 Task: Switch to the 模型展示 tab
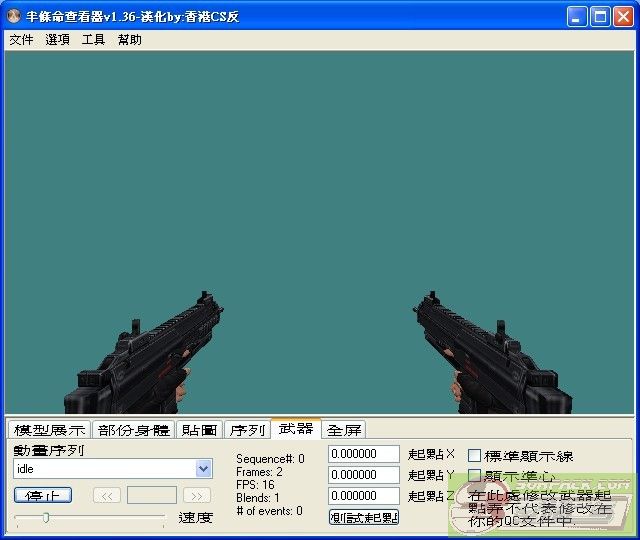coord(49,430)
